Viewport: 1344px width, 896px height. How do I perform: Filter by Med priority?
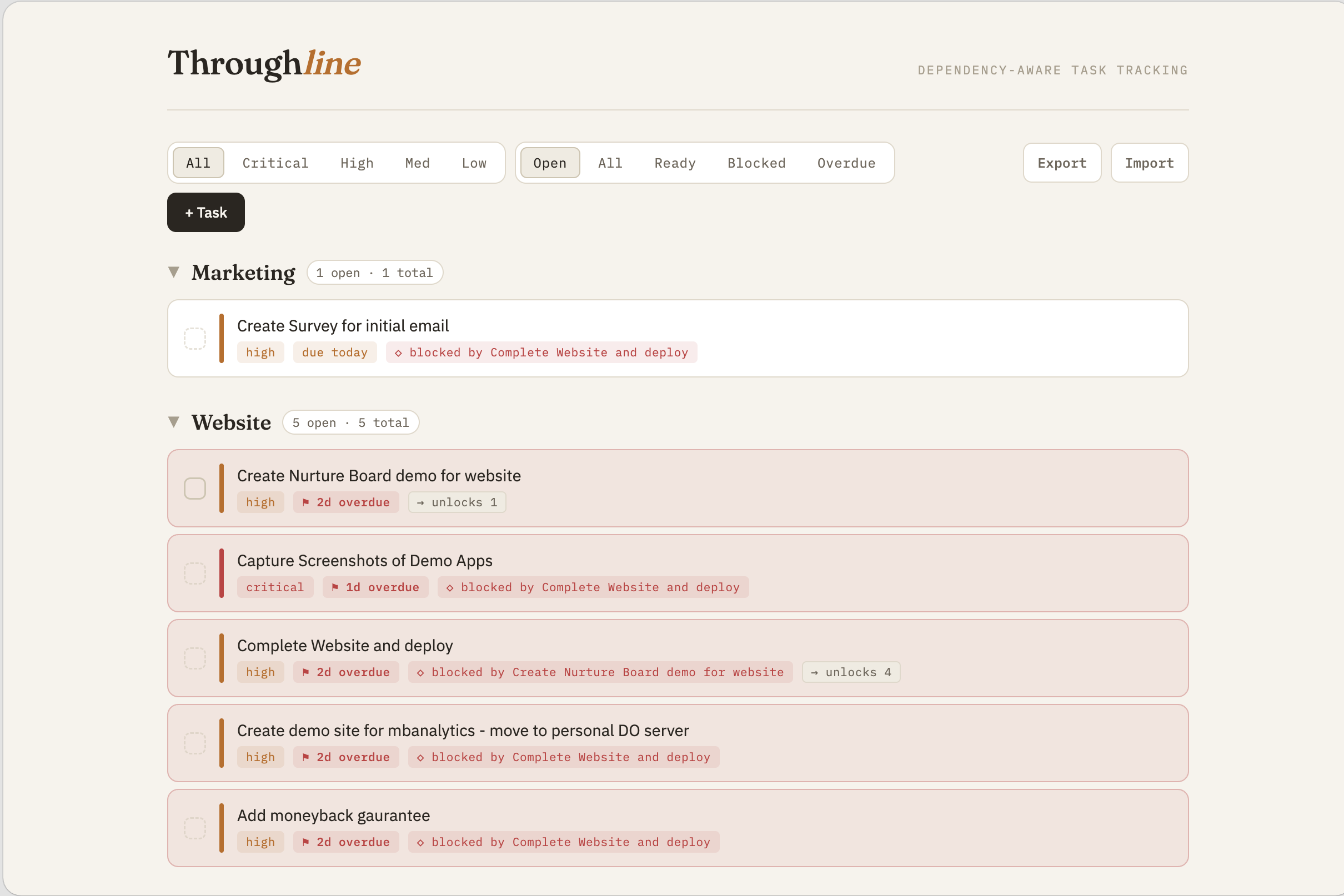(x=417, y=163)
